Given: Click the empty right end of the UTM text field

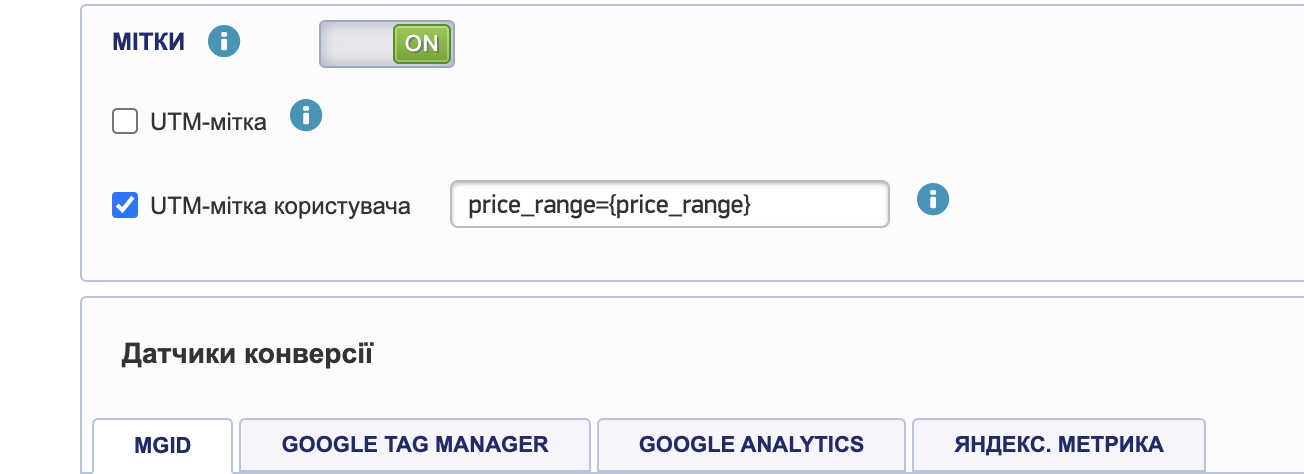Looking at the screenshot, I should [x=840, y=205].
